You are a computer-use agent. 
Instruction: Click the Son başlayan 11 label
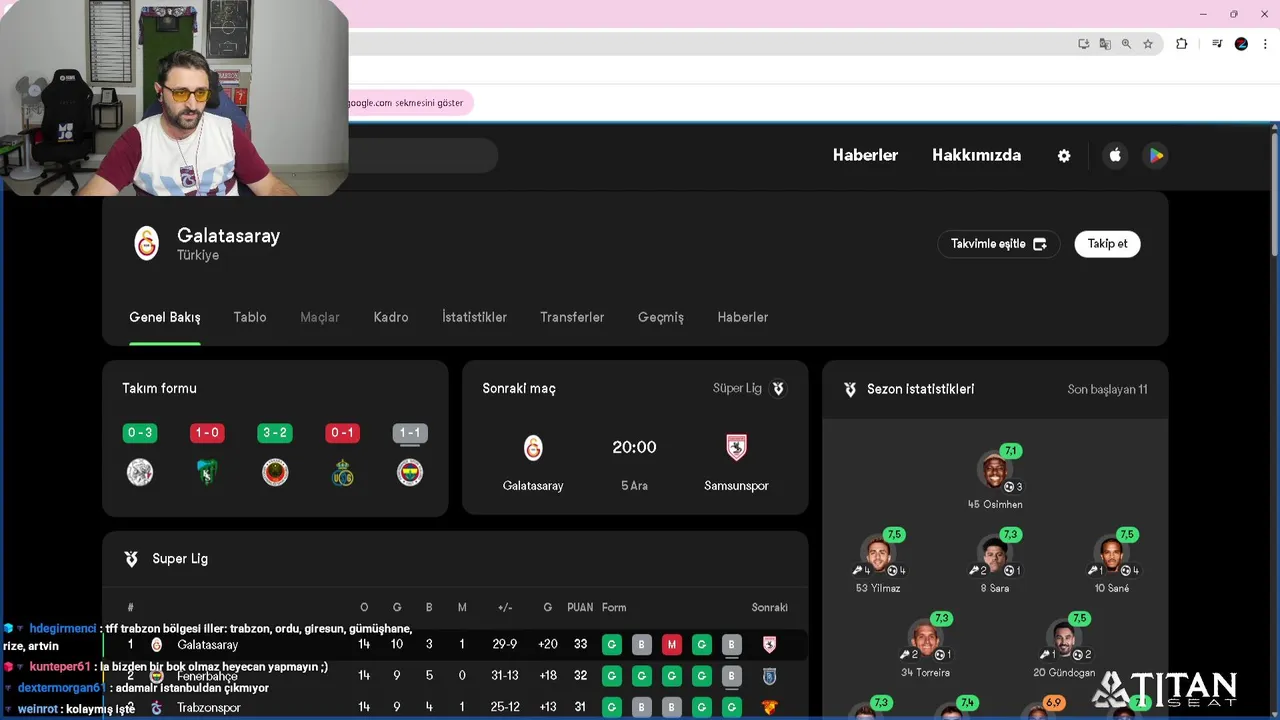pyautogui.click(x=1107, y=389)
